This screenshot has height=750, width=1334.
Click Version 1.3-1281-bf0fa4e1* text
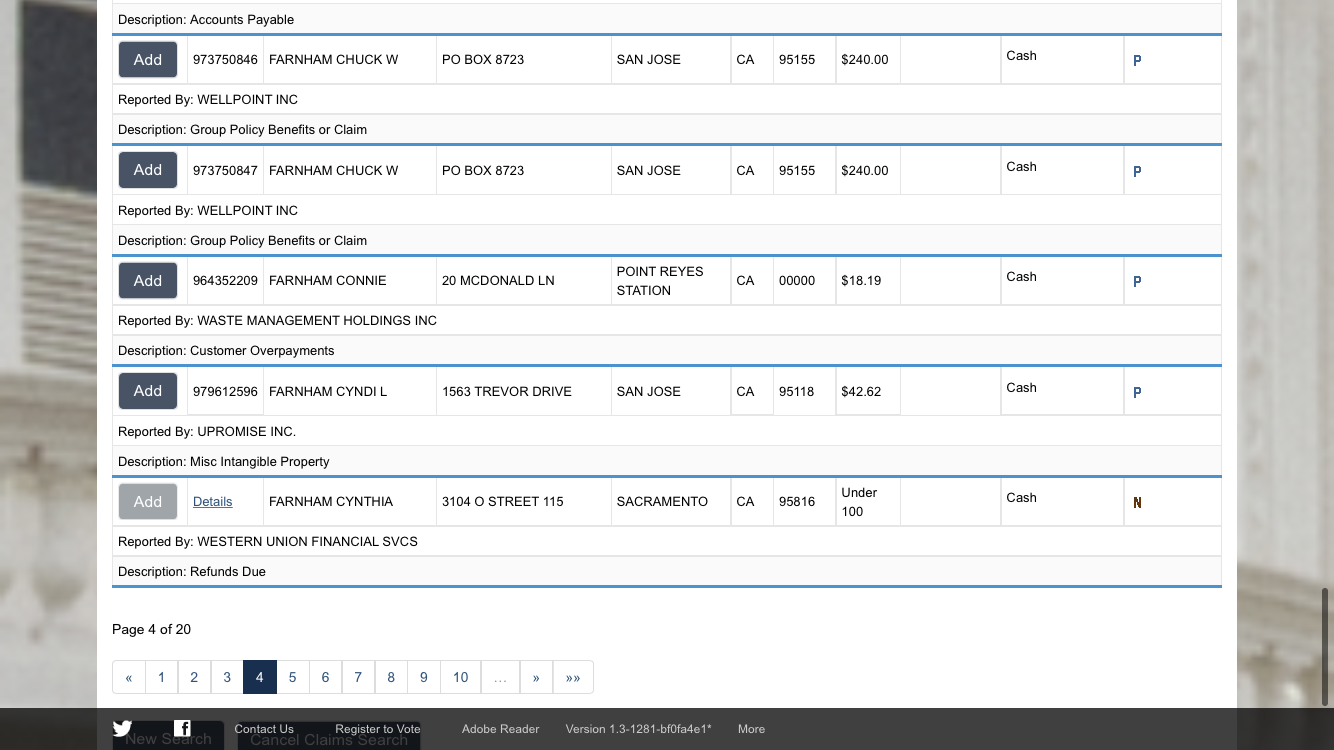click(x=638, y=729)
